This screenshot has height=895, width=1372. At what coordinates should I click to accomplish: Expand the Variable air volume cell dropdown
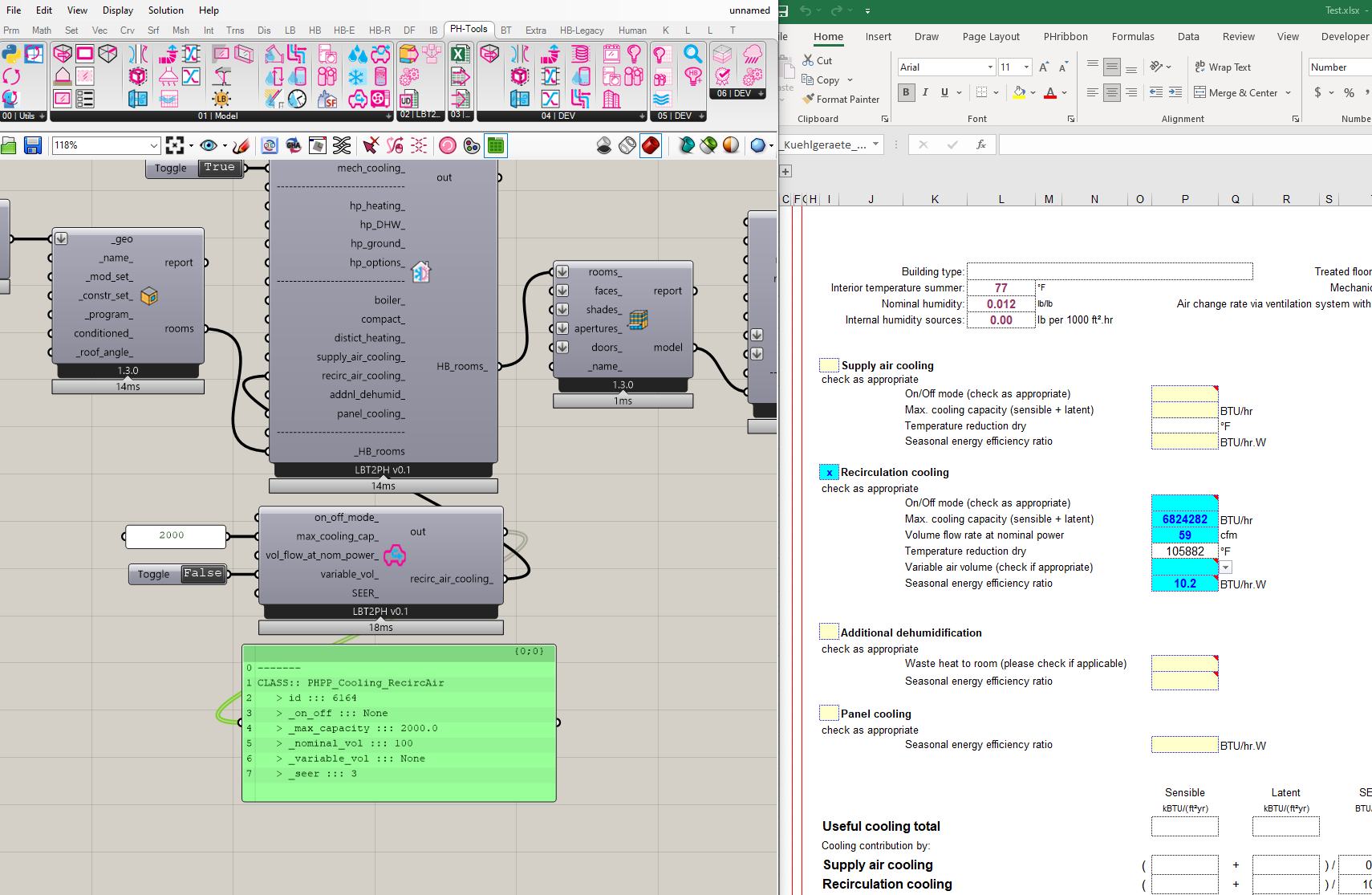point(1226,568)
